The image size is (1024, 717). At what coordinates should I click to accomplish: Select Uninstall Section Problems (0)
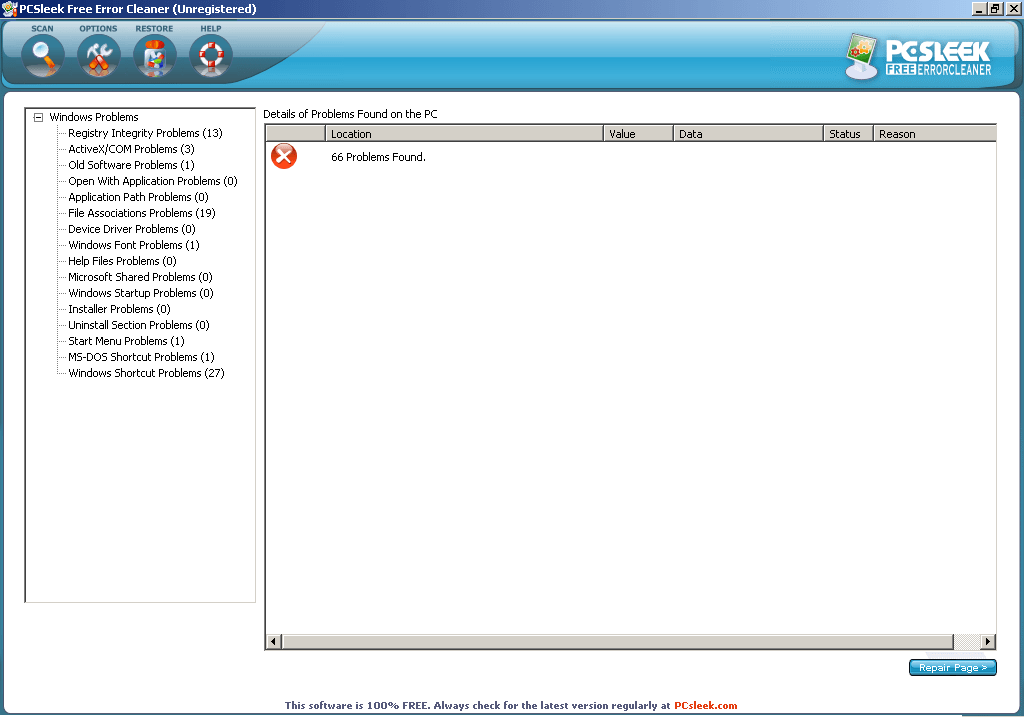[139, 325]
